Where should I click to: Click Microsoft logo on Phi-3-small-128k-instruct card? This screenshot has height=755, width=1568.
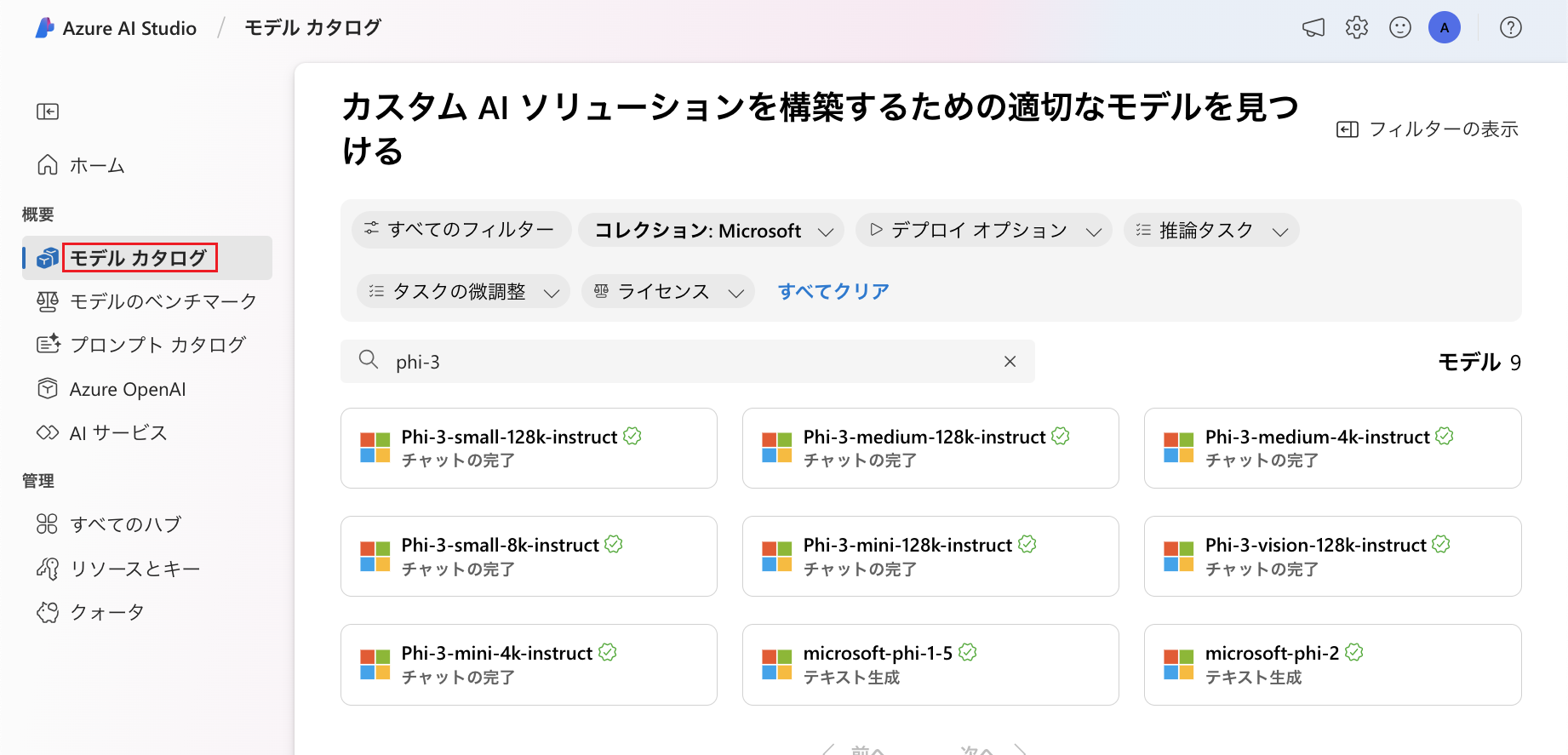[x=375, y=448]
